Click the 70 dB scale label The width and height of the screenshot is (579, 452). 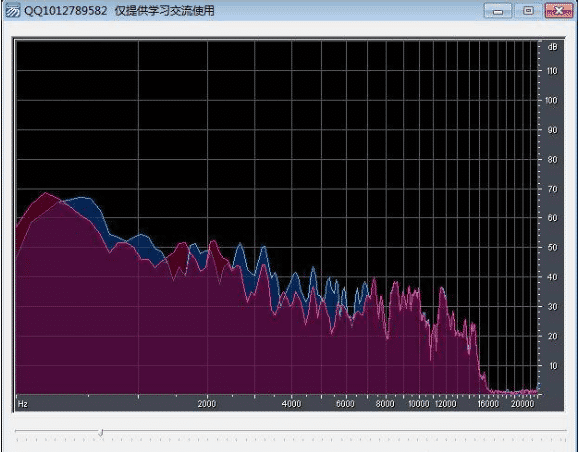[x=553, y=189]
